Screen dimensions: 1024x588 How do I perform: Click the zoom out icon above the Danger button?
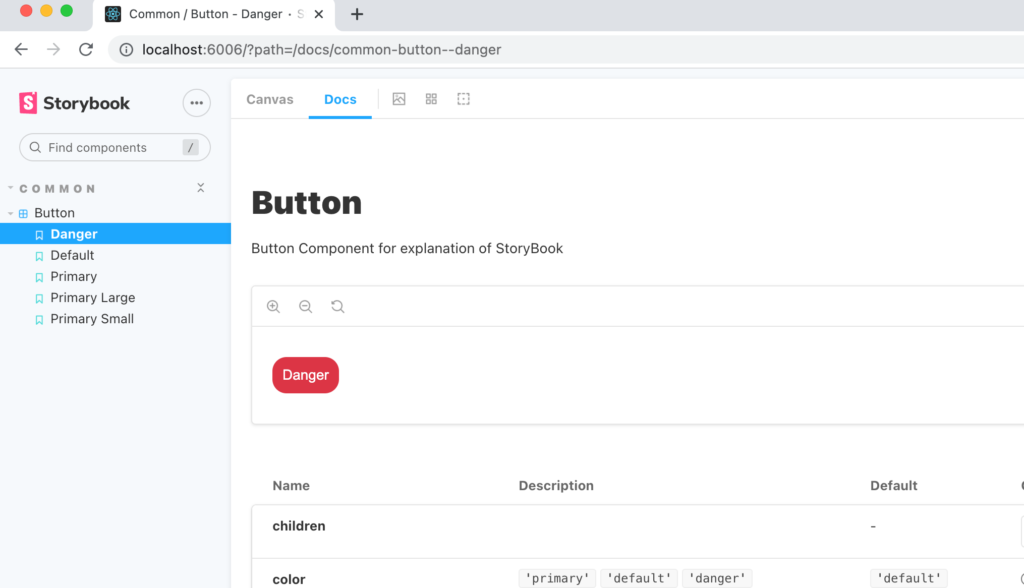pyautogui.click(x=306, y=306)
